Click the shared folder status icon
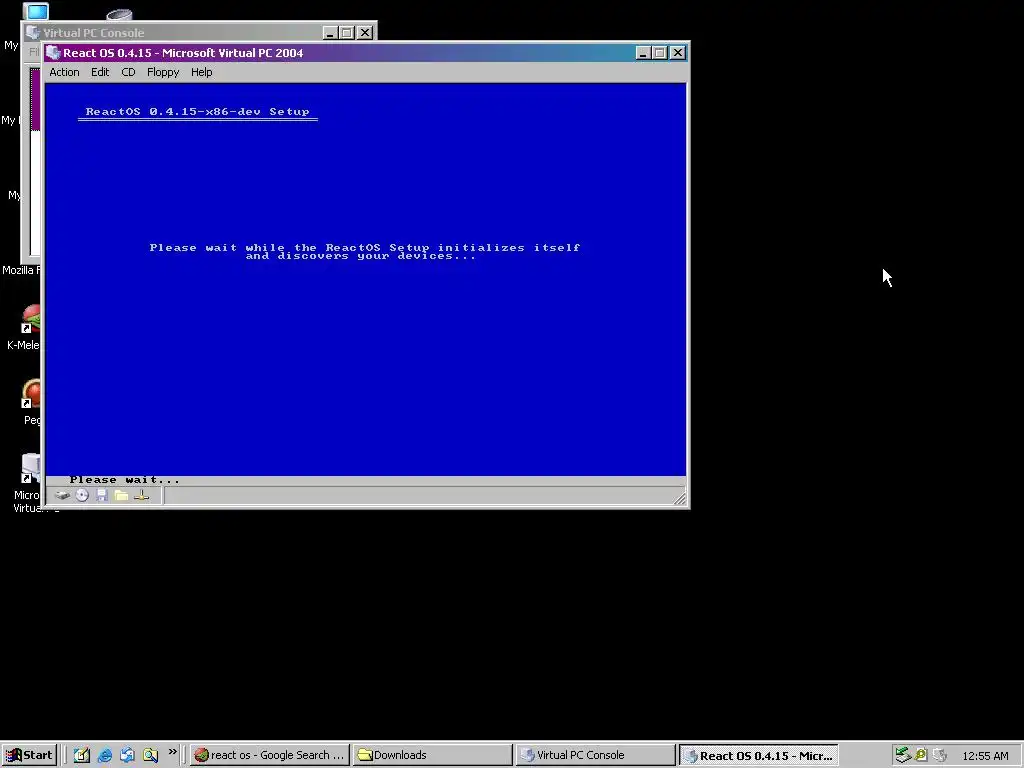1024x768 pixels. [x=121, y=496]
